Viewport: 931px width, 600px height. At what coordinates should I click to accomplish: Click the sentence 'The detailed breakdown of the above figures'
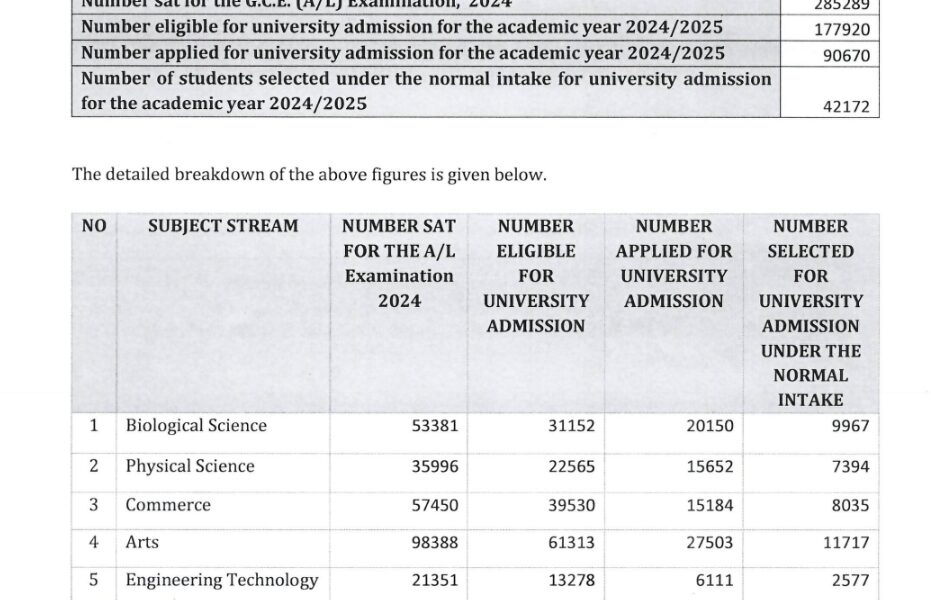[309, 175]
